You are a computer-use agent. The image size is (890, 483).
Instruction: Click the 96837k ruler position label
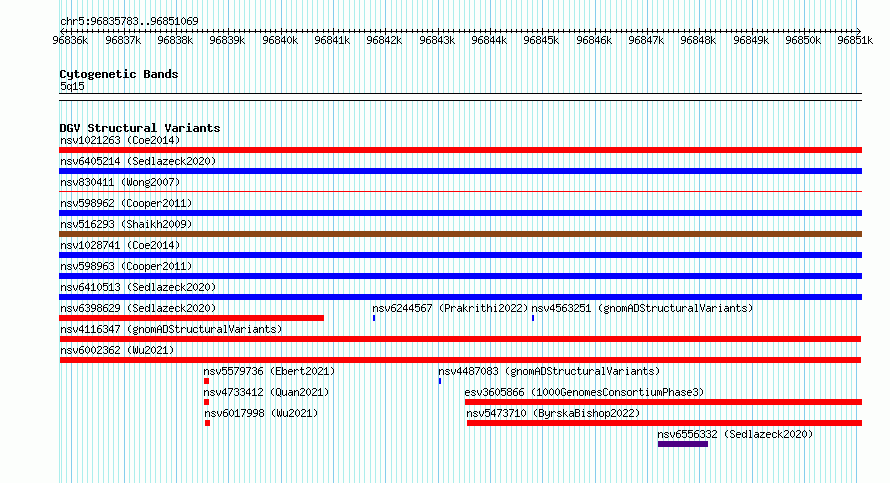[123, 40]
